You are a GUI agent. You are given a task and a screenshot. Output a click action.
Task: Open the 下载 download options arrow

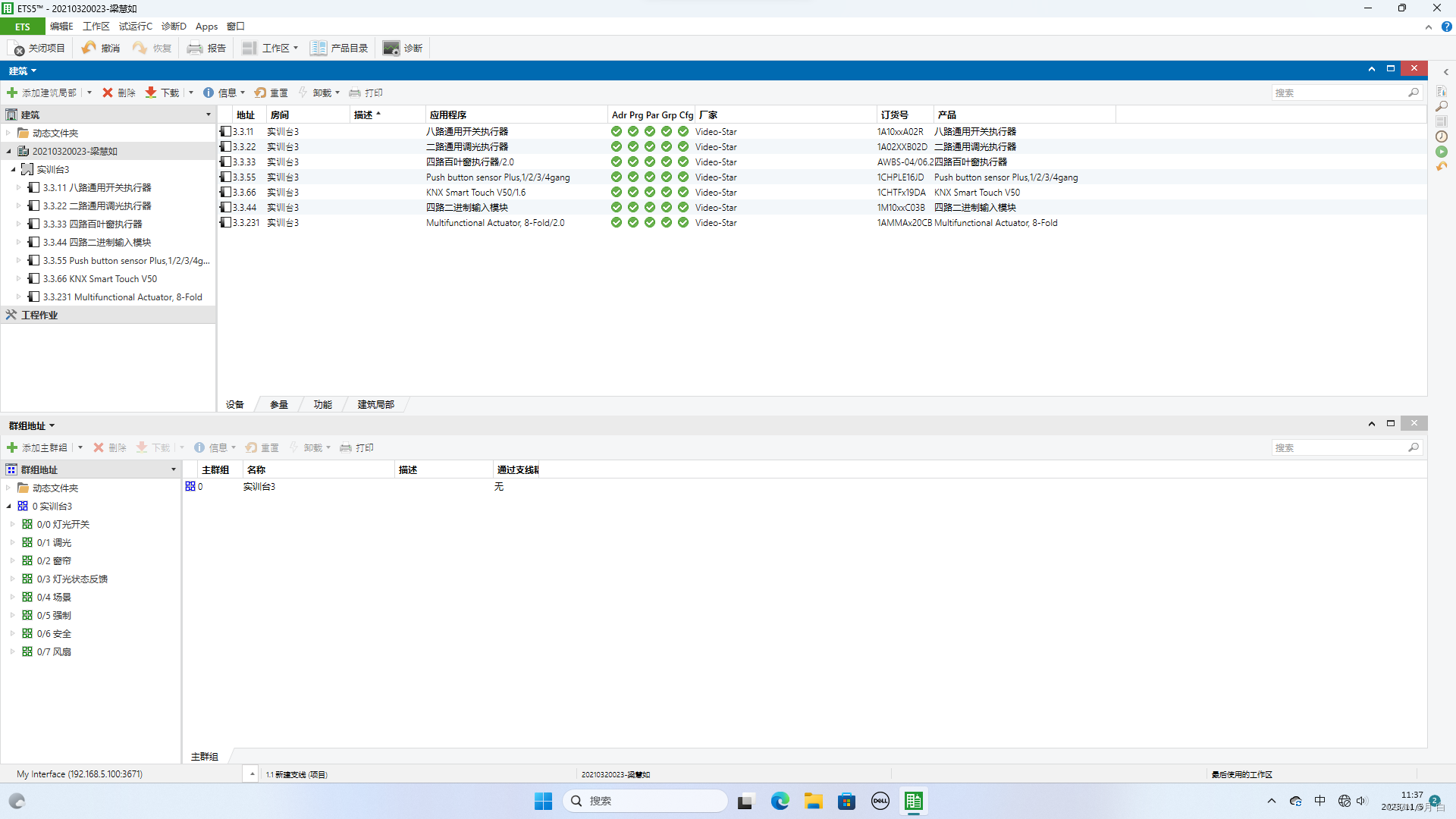click(191, 93)
